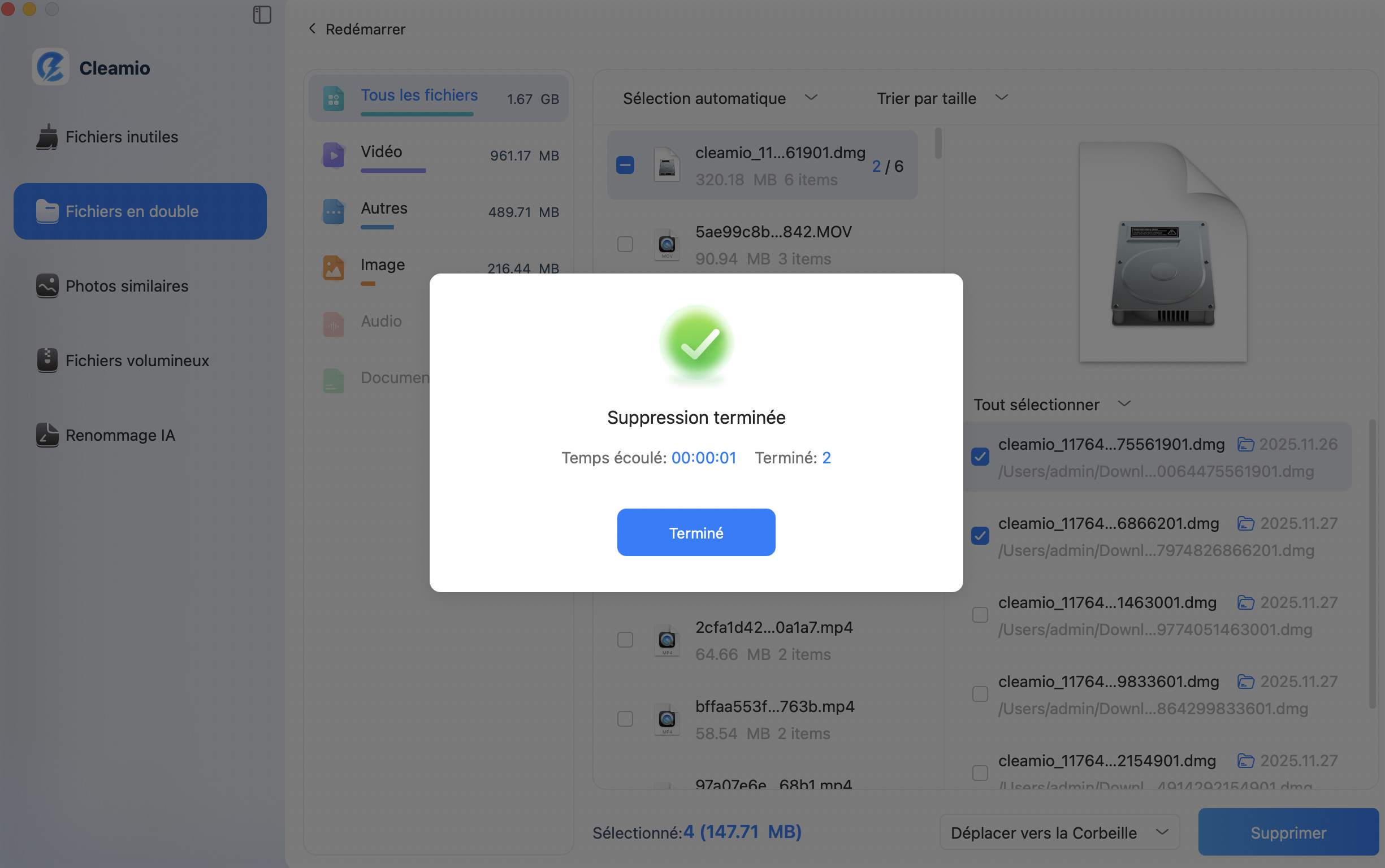Image resolution: width=1385 pixels, height=868 pixels.
Task: Select the Fichiers en double menu item
Action: point(140,211)
